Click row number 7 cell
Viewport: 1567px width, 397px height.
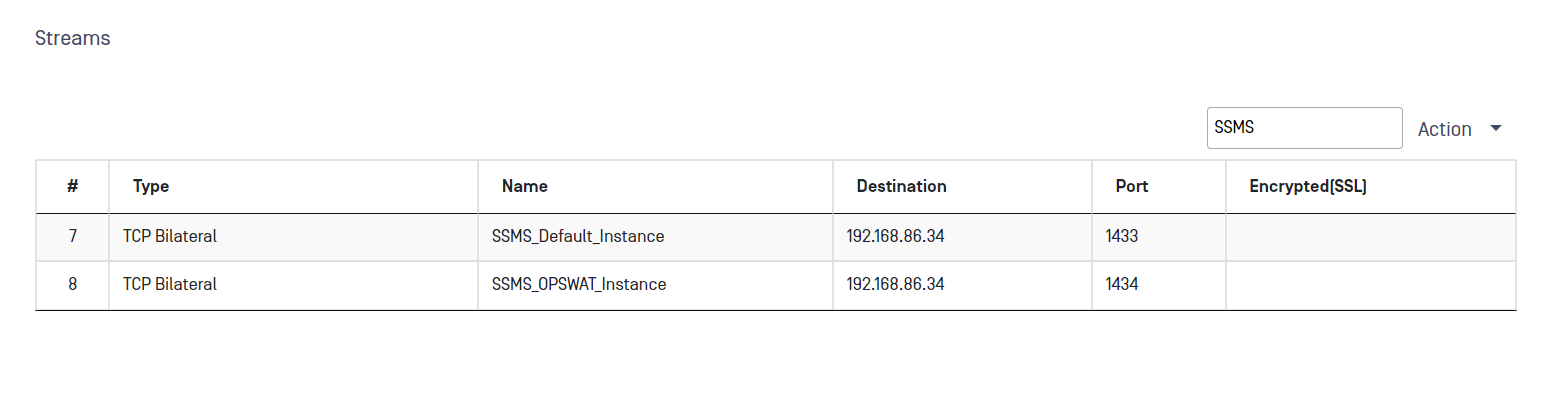click(73, 237)
